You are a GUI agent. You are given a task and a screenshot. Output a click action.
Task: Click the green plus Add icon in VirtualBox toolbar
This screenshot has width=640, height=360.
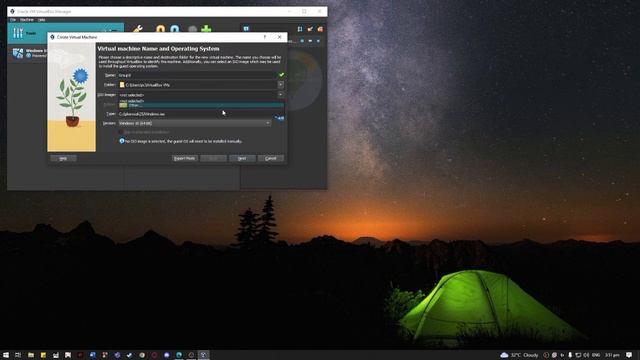point(206,29)
